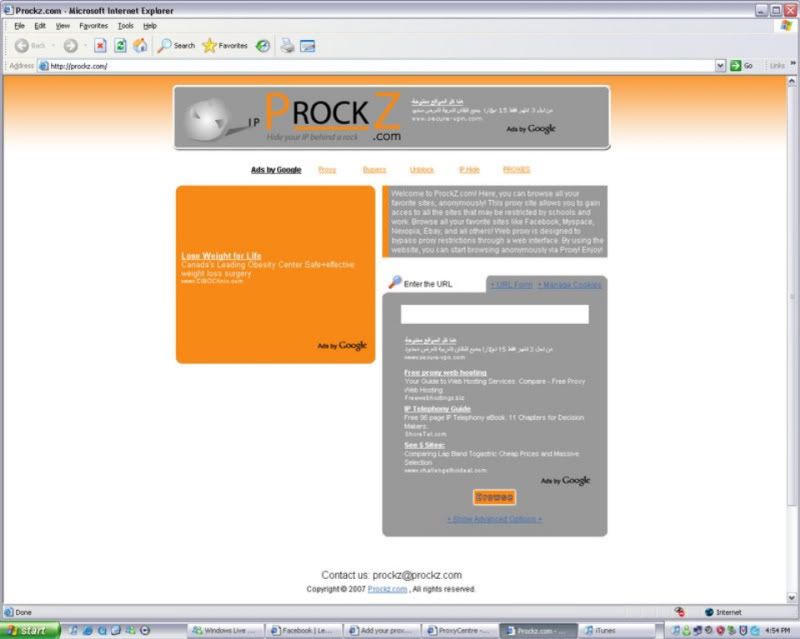Click the Show Advanced Options link
This screenshot has height=639, width=800.
[494, 519]
